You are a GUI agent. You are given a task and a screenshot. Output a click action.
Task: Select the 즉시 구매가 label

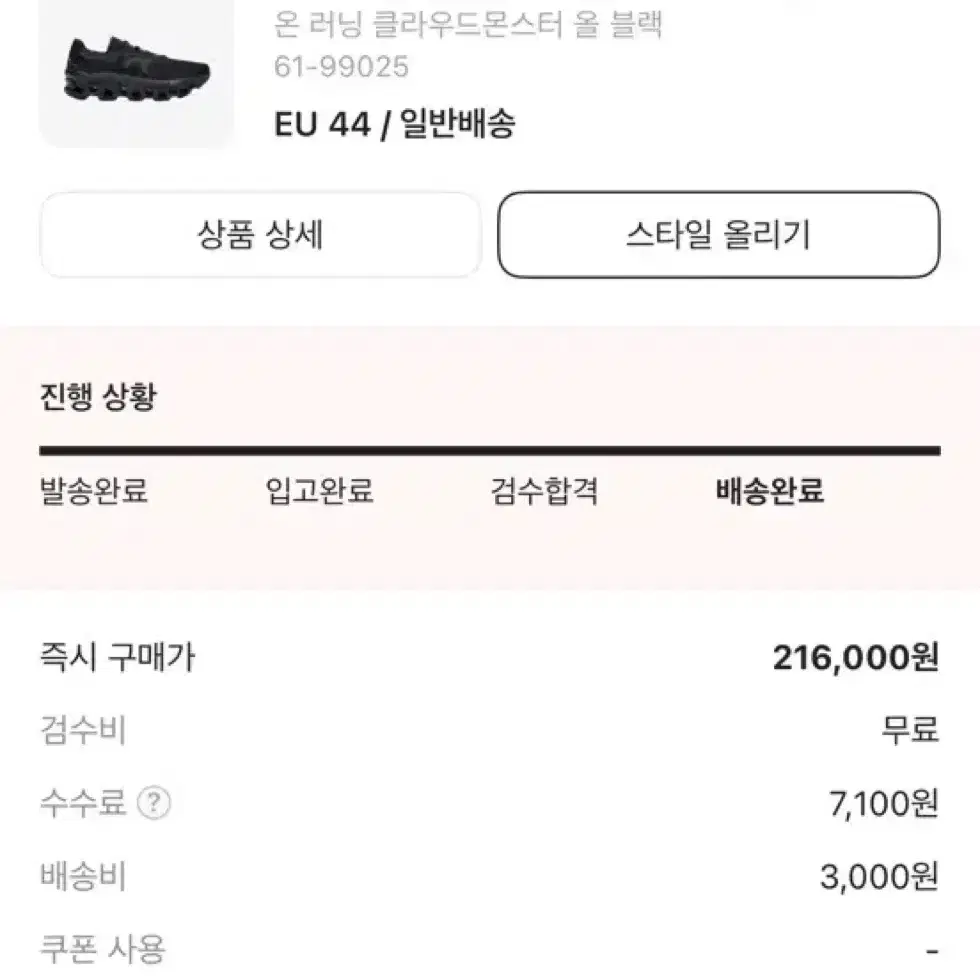[118, 658]
